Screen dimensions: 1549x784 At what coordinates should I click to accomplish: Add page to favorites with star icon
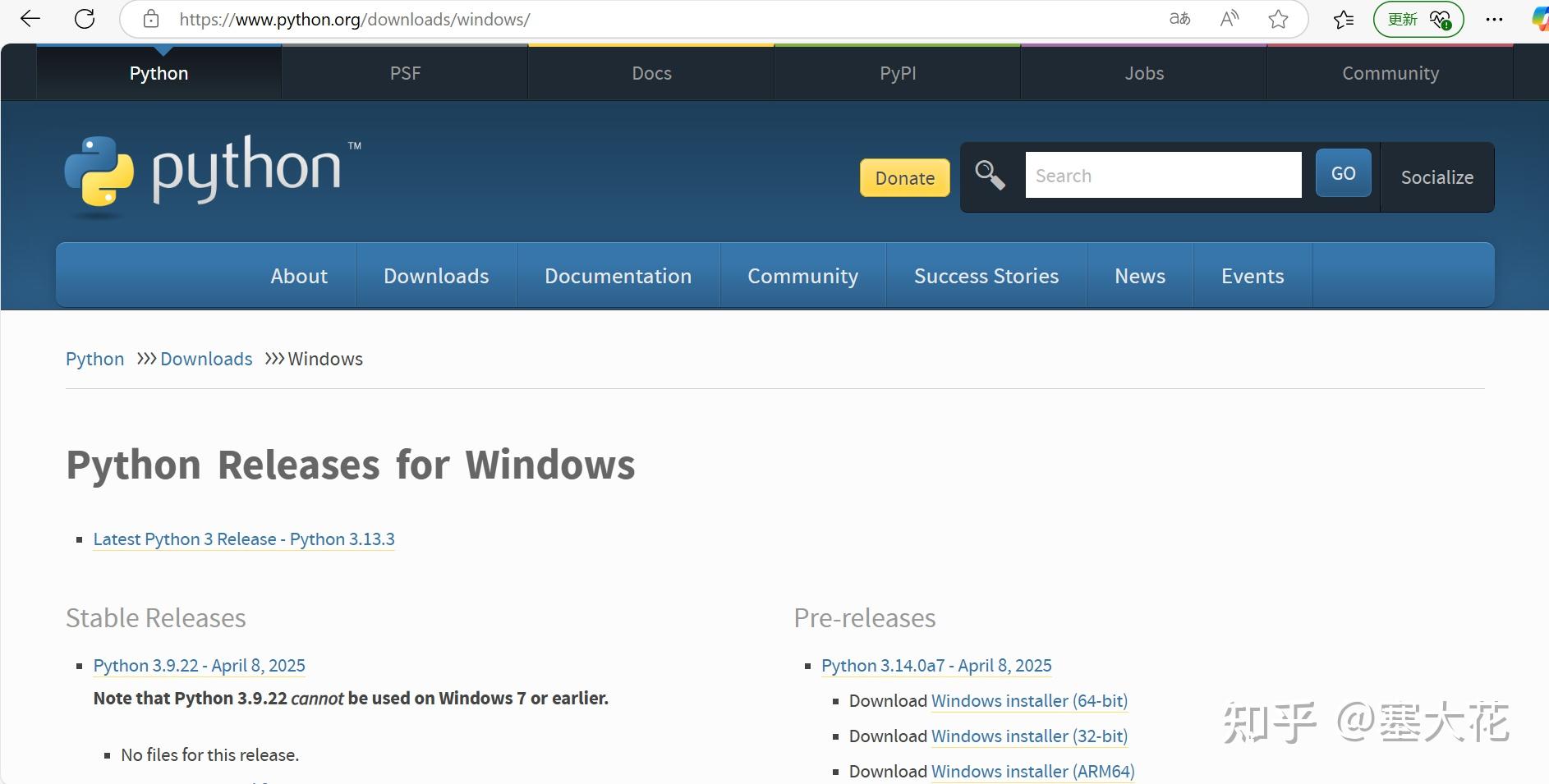(x=1278, y=19)
